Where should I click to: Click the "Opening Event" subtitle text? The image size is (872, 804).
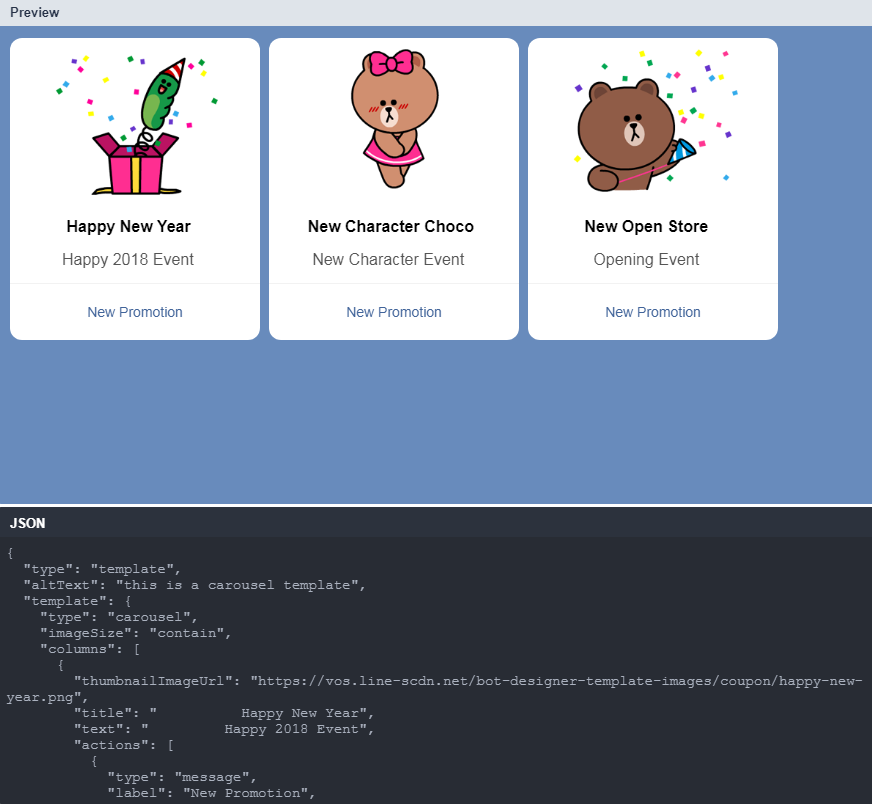click(645, 259)
